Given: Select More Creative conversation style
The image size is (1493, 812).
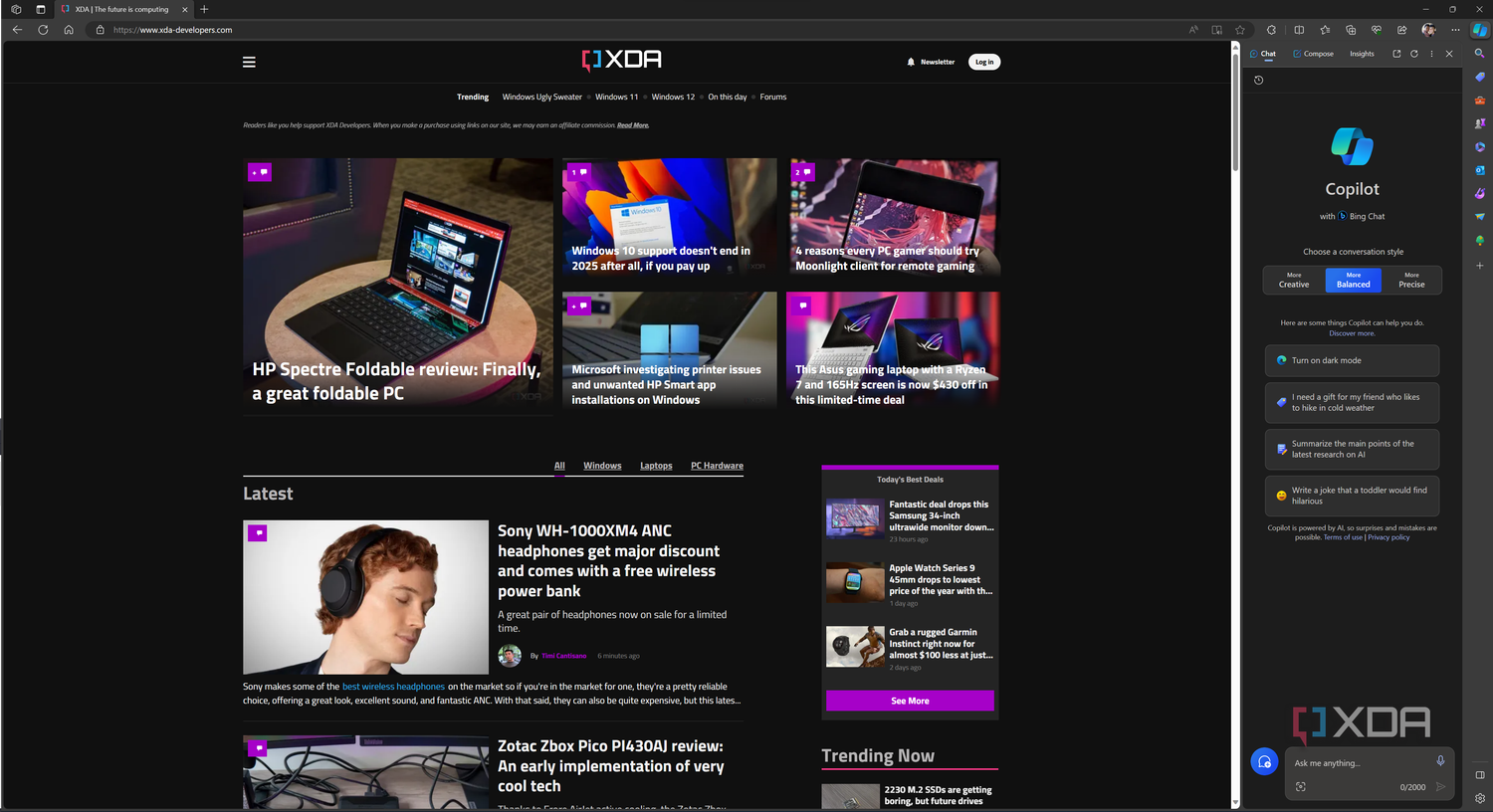Looking at the screenshot, I should point(1294,280).
